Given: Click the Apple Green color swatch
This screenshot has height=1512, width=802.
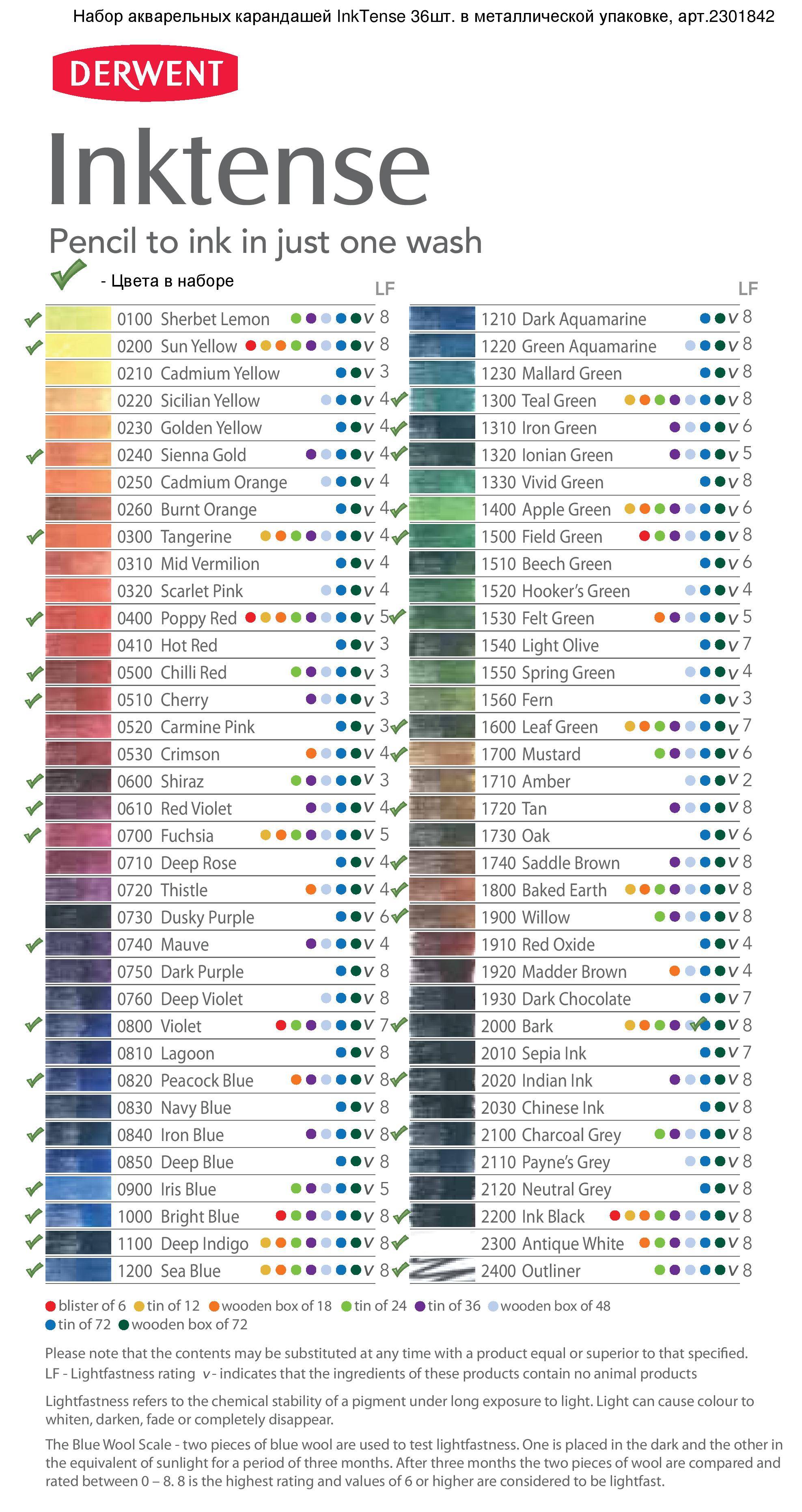Looking at the screenshot, I should point(442,509).
